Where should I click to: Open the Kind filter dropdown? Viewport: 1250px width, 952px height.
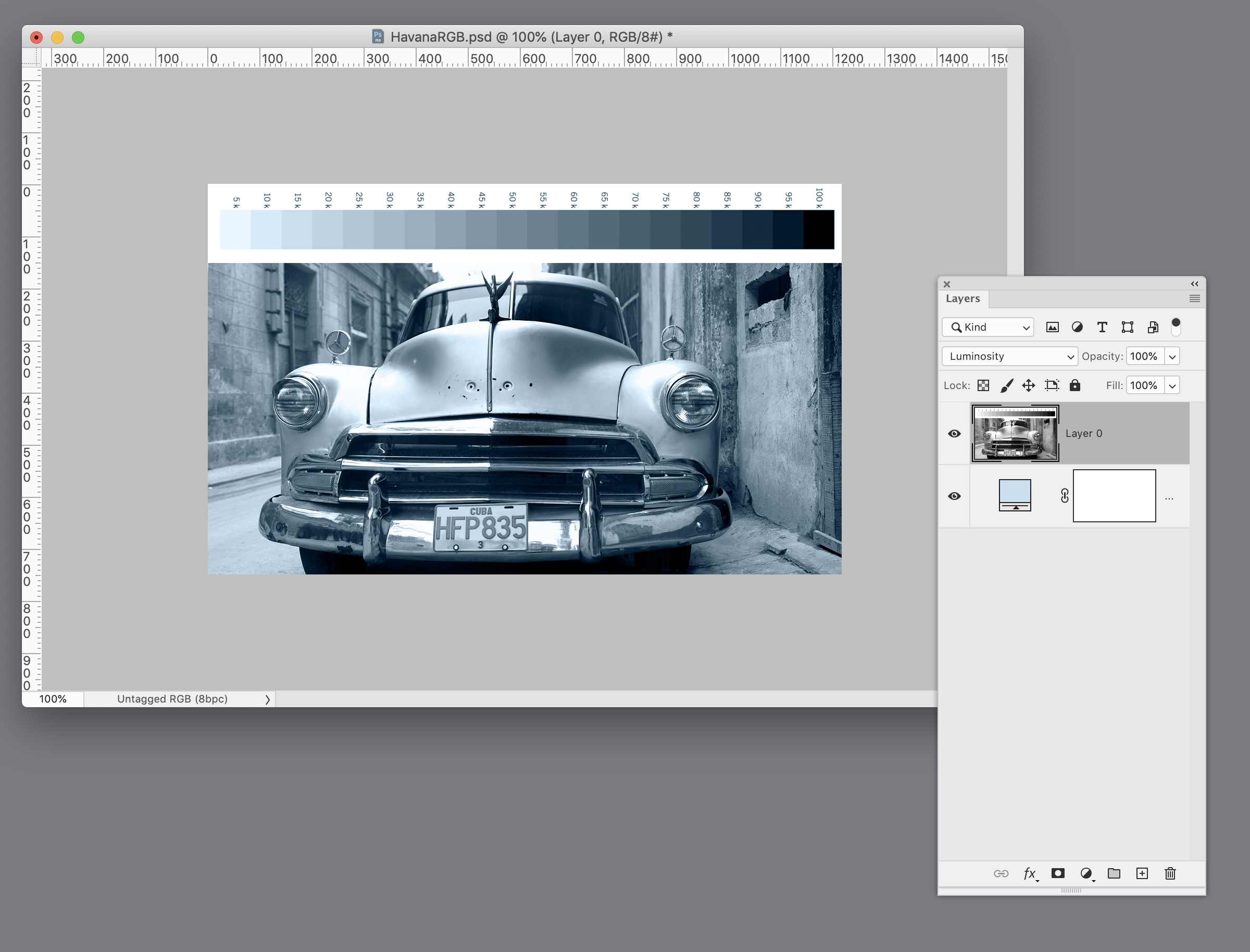tap(988, 327)
